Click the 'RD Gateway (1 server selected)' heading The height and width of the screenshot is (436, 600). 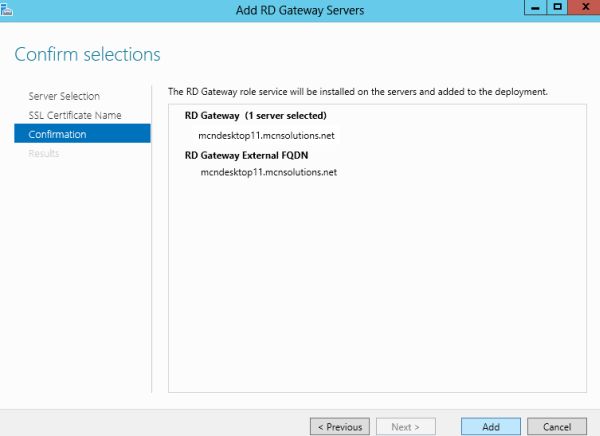point(256,116)
